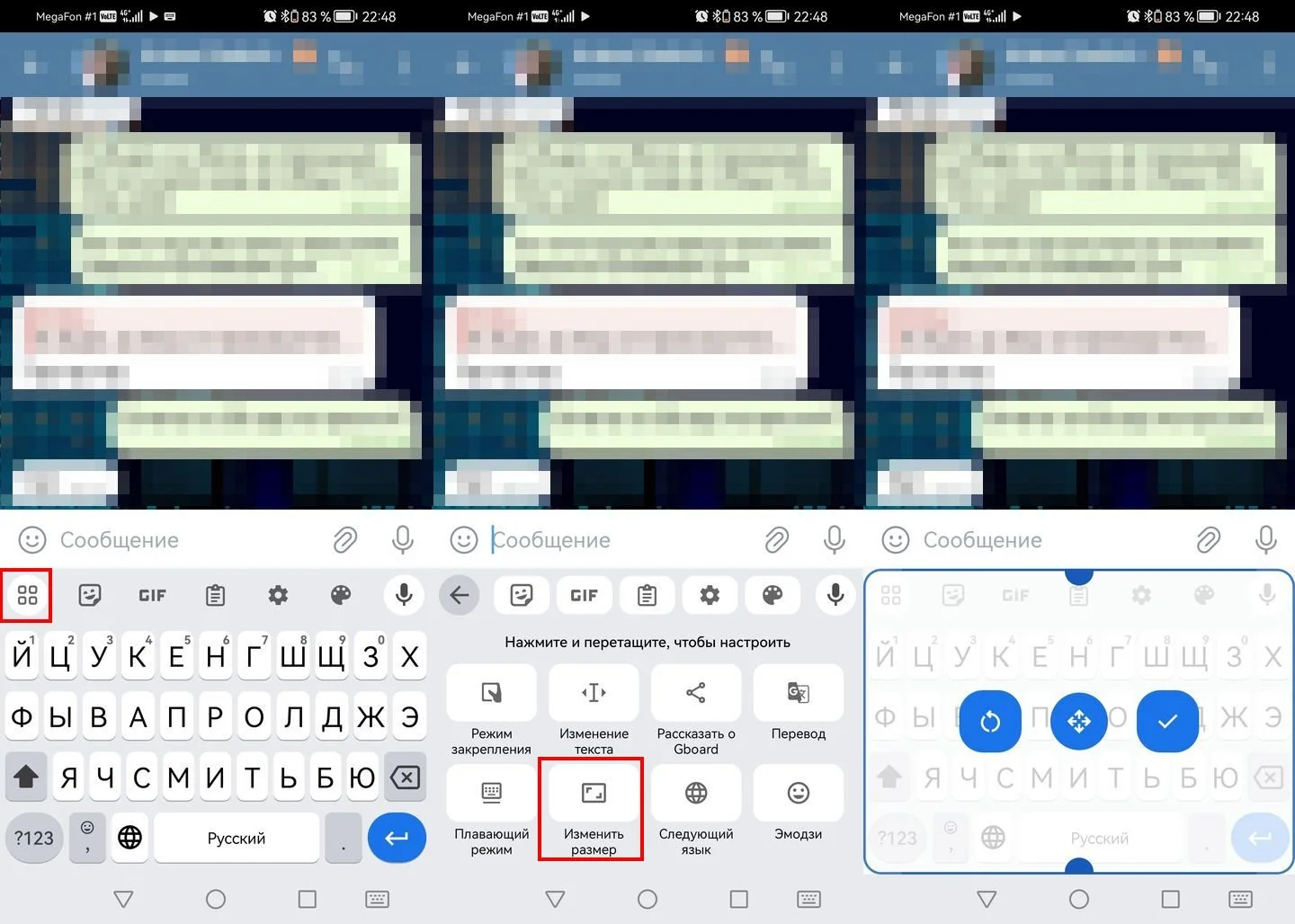The image size is (1295, 924).
Task: Open the palette theme icon in left keyboard
Action: (341, 595)
